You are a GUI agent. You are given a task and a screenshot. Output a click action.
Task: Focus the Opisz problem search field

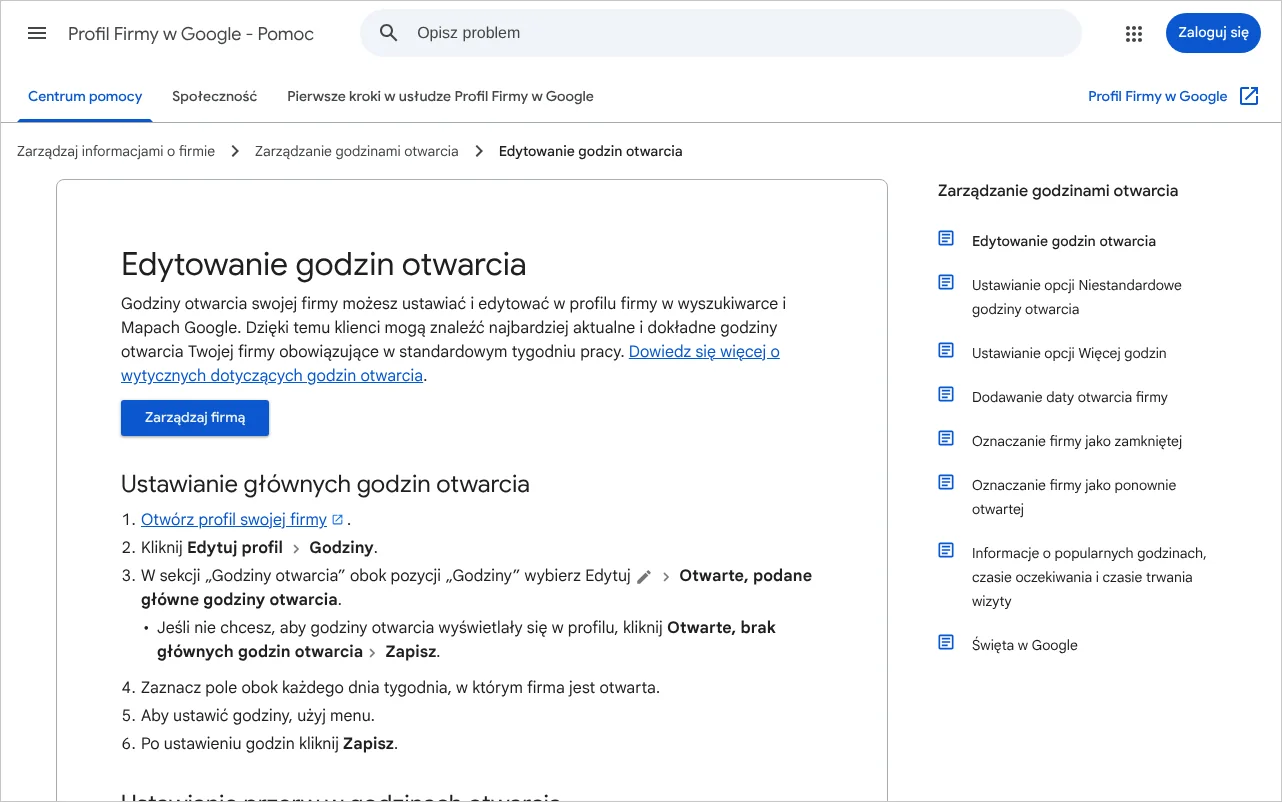[x=721, y=33]
